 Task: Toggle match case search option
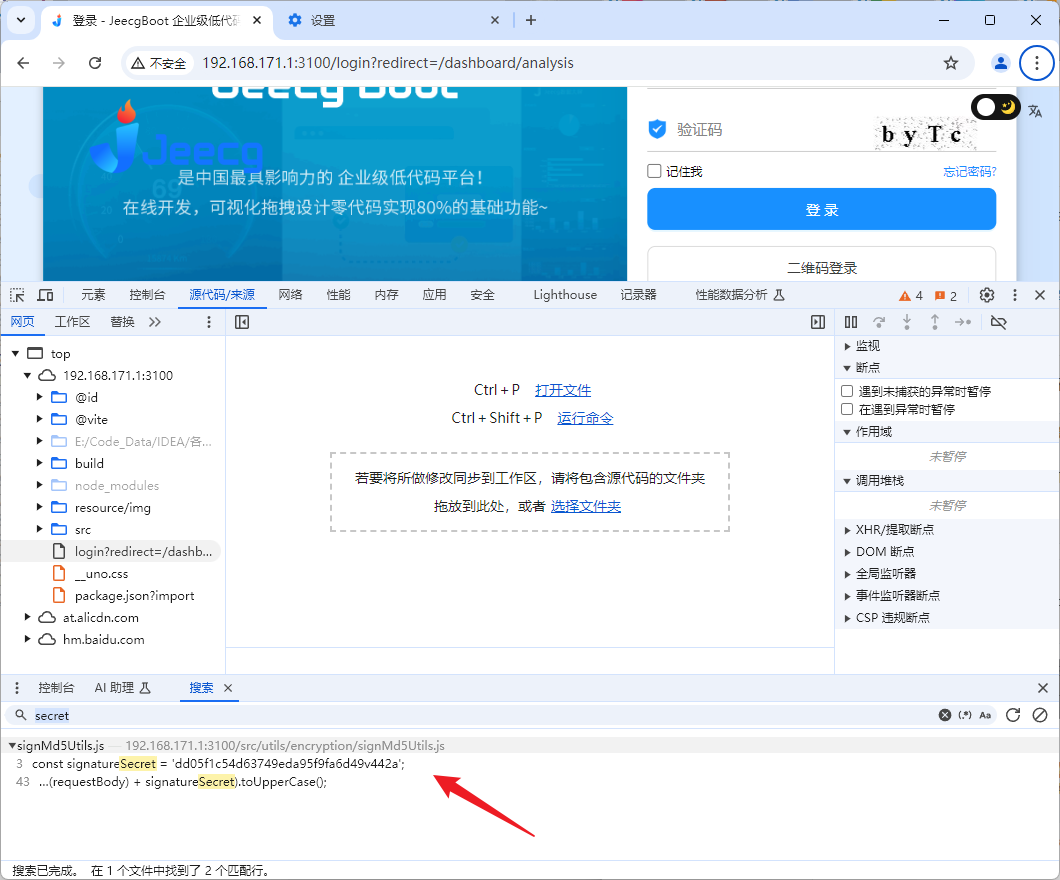tap(985, 715)
